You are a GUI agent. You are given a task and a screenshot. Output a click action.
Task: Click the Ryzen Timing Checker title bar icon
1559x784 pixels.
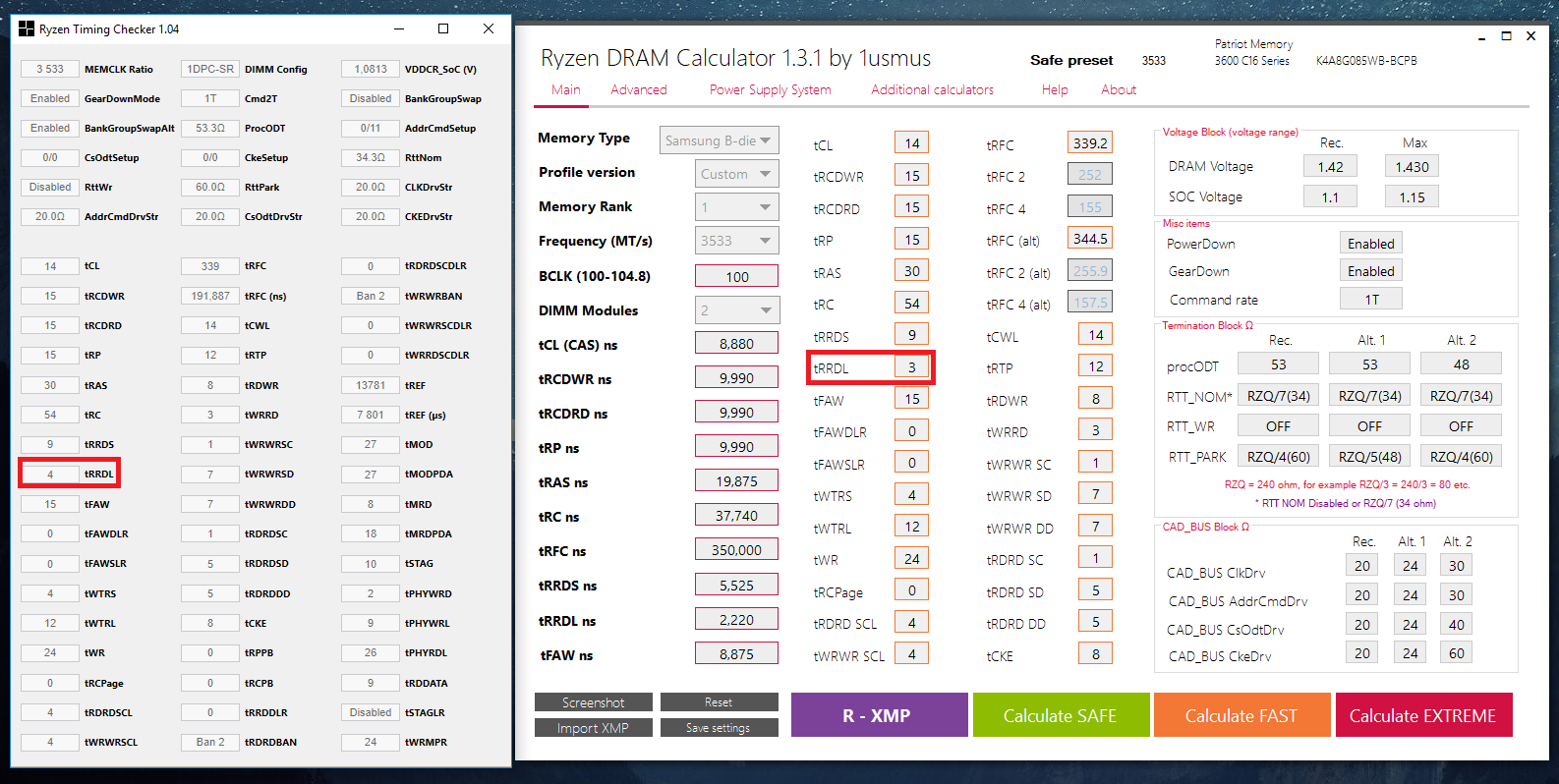(x=27, y=29)
